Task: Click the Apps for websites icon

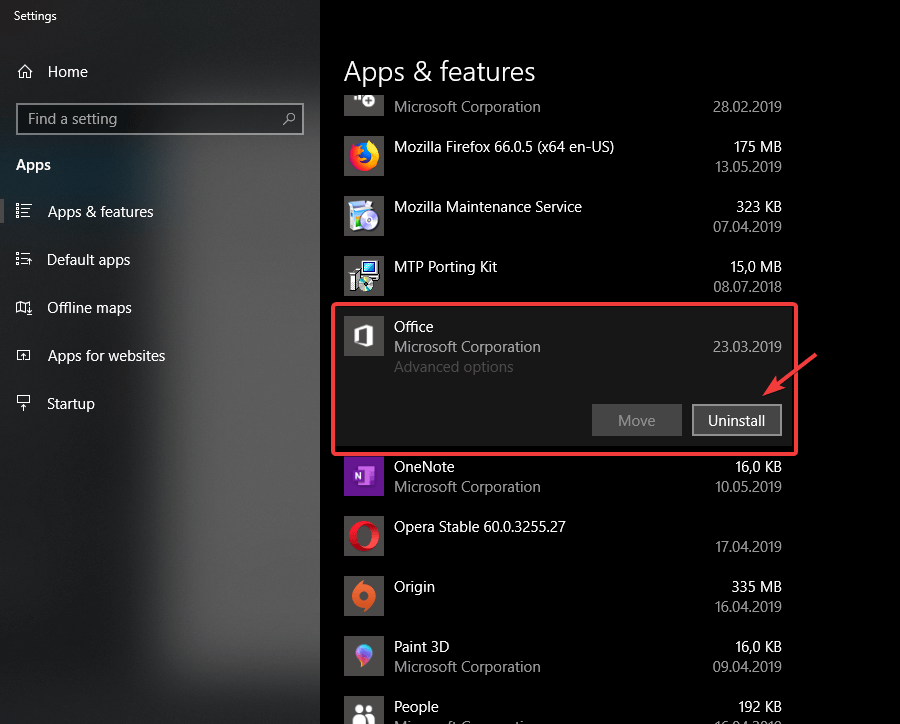Action: pyautogui.click(x=24, y=355)
